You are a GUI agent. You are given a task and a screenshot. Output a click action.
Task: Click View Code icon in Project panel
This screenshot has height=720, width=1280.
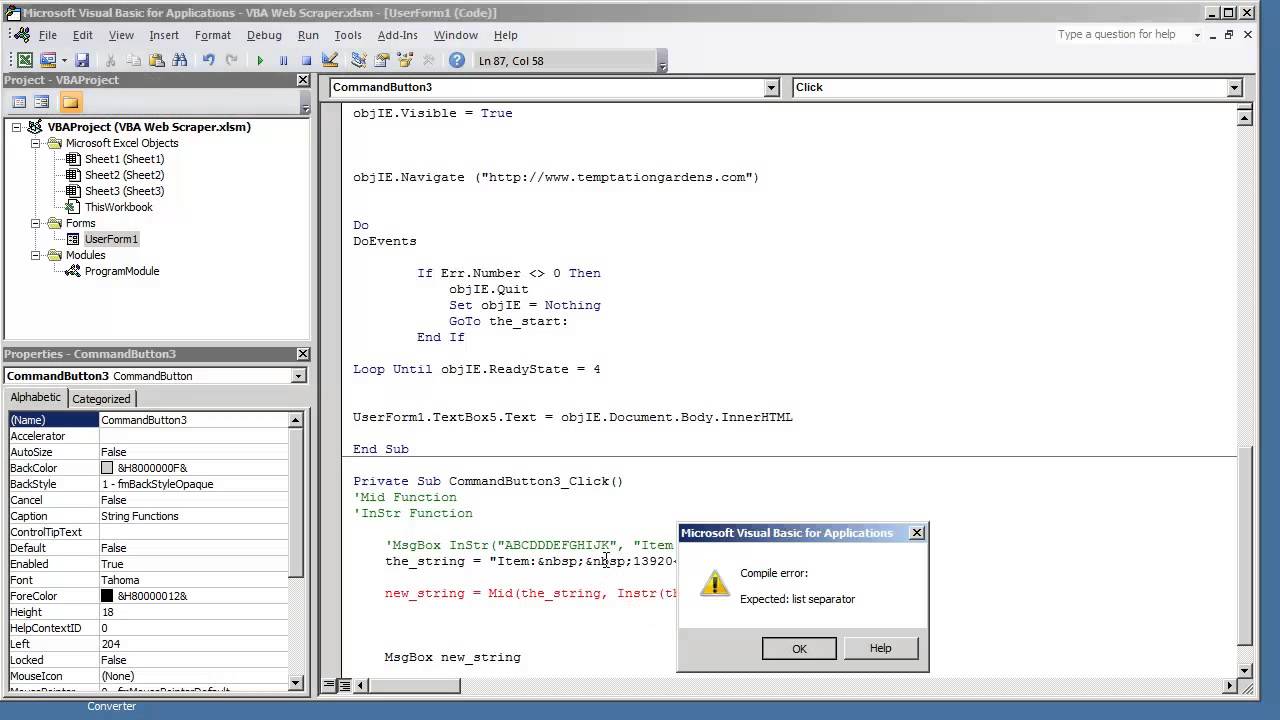coord(19,102)
